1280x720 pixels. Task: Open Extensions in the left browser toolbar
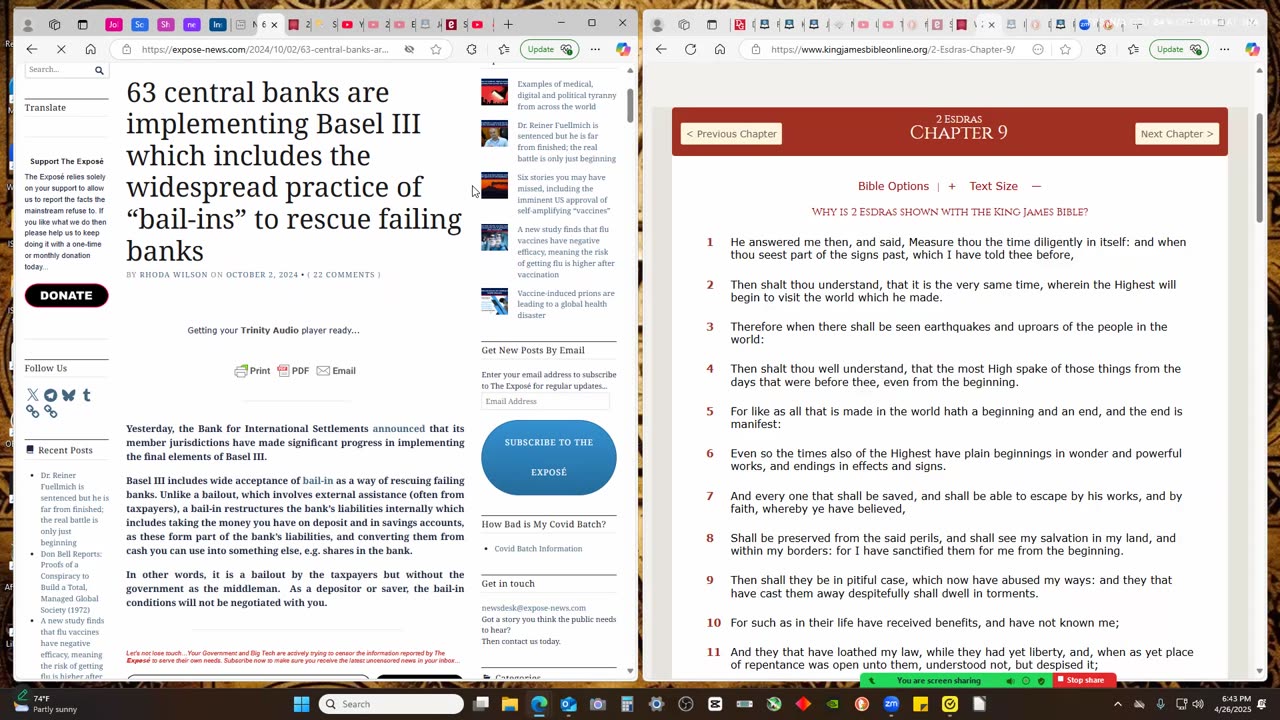[472, 49]
